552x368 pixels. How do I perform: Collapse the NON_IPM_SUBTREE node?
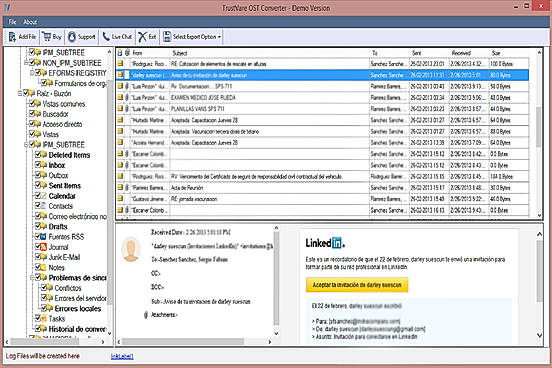tap(26, 63)
